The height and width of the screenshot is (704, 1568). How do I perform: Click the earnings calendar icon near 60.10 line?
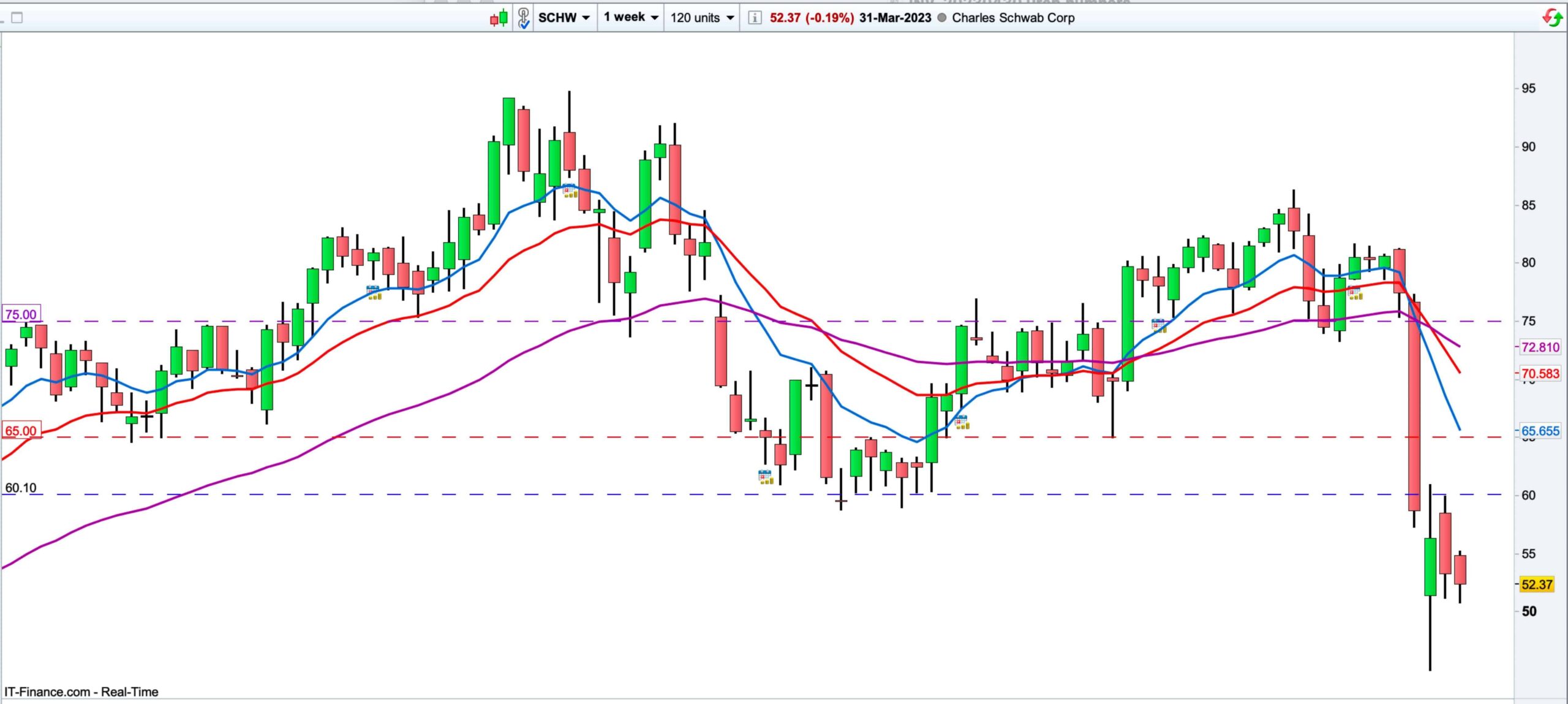tap(766, 477)
